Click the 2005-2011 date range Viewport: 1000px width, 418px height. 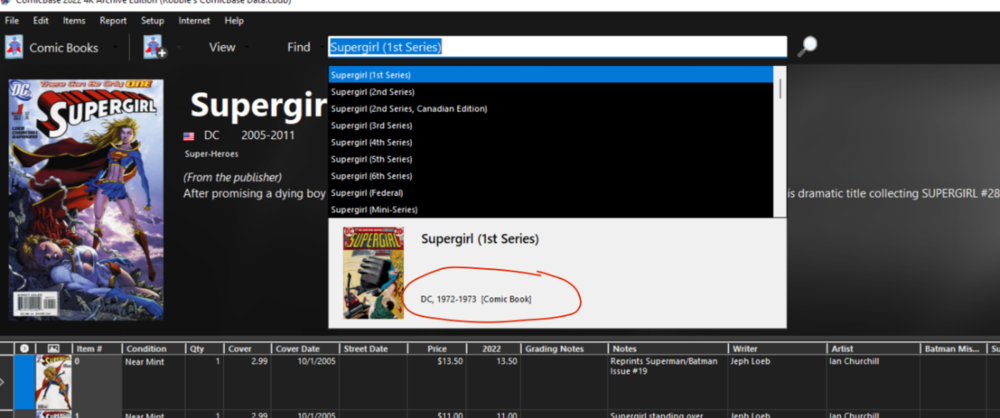(268, 135)
